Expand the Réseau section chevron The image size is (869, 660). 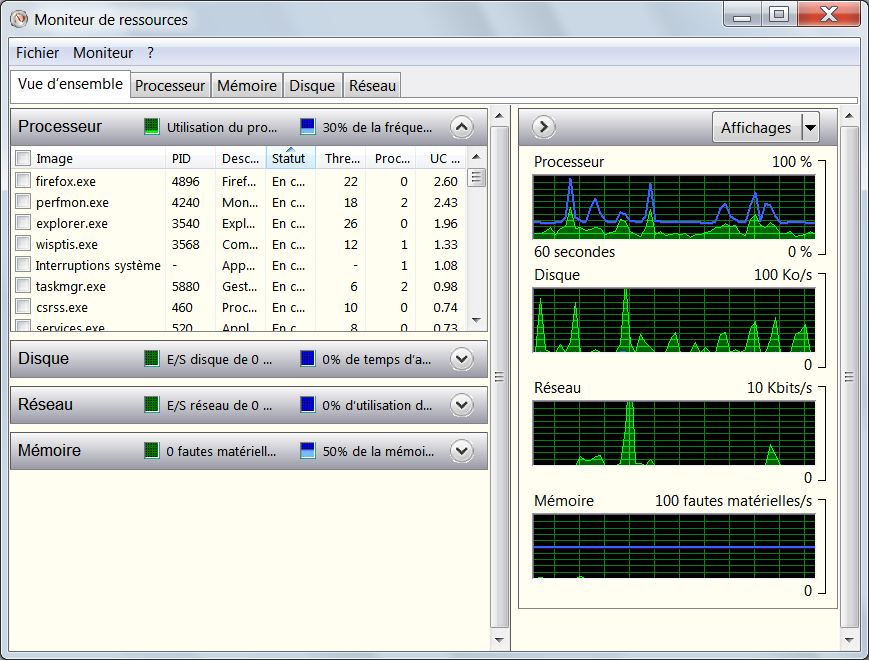point(462,405)
